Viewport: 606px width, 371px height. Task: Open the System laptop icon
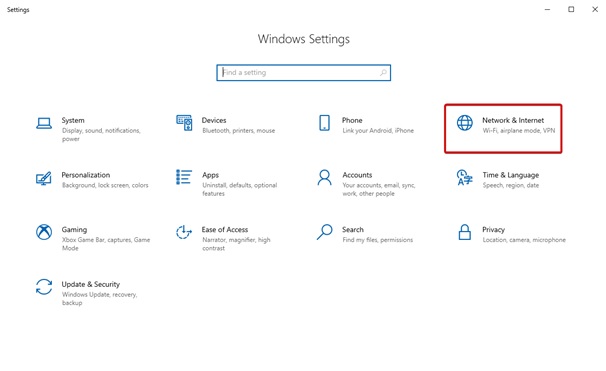44,123
